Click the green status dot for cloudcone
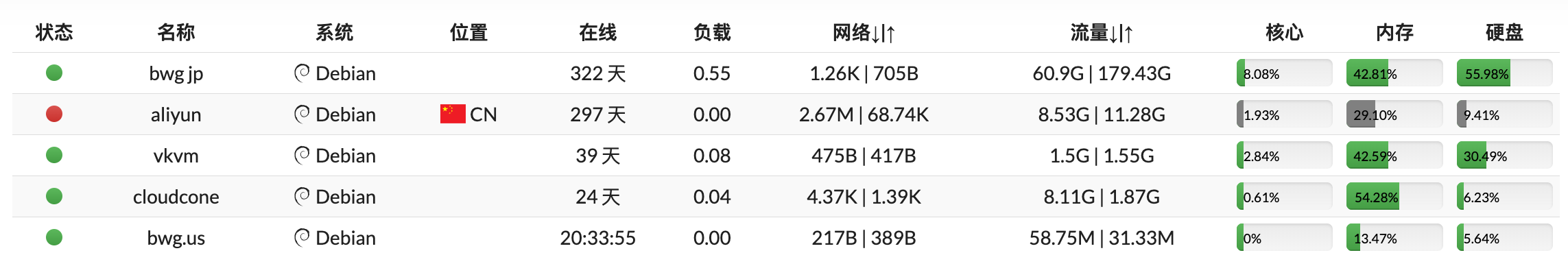The image size is (1568, 266). pos(54,196)
